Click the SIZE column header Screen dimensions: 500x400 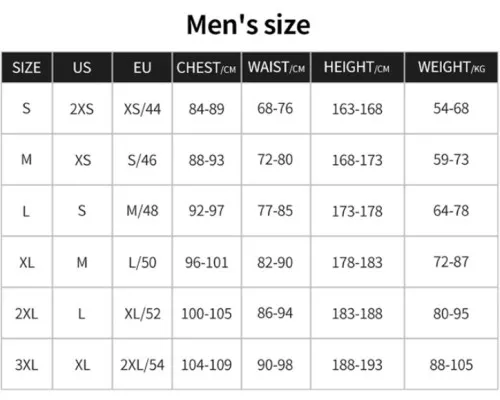[x=27, y=68]
